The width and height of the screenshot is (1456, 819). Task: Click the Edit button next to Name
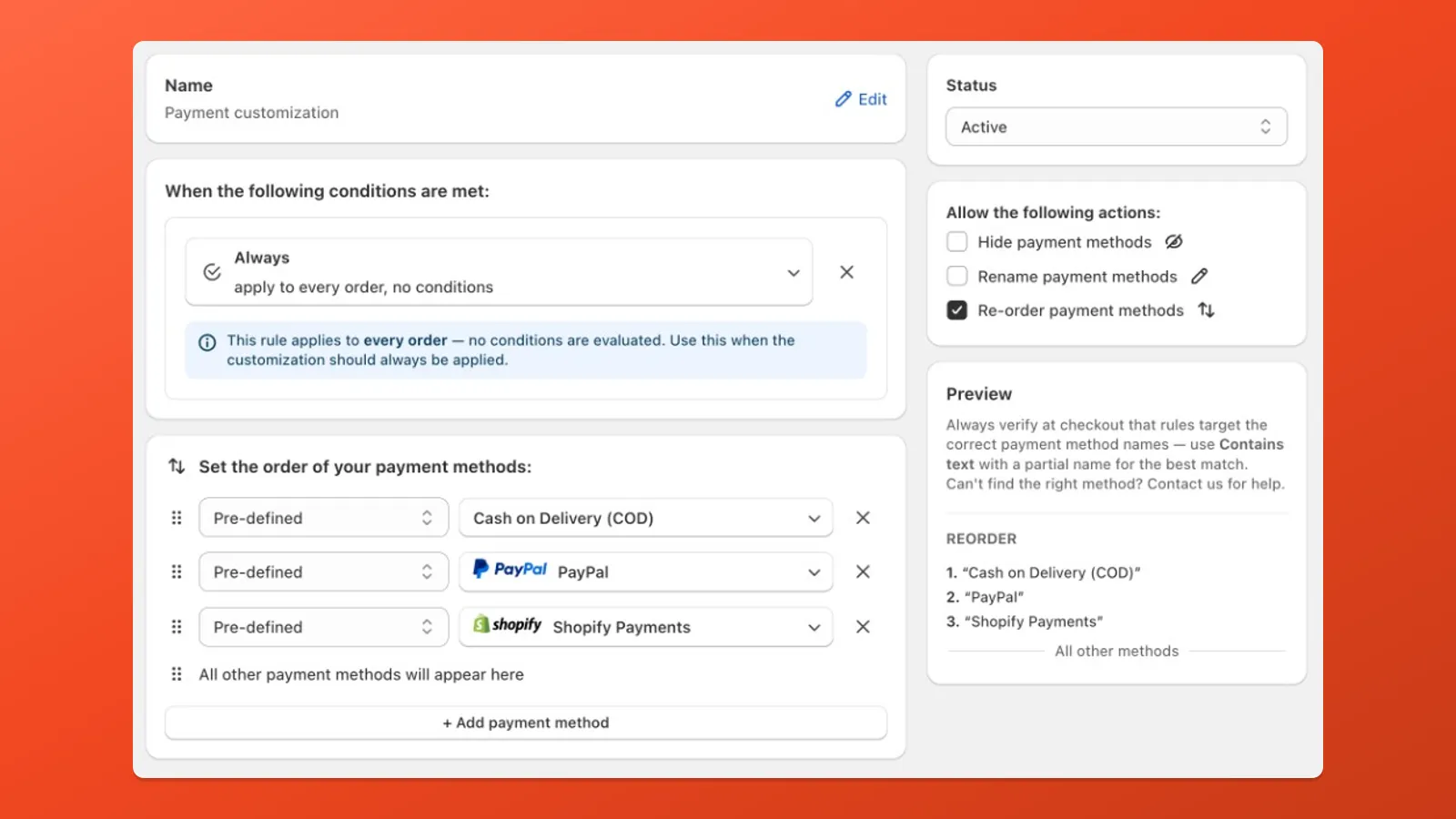point(860,98)
